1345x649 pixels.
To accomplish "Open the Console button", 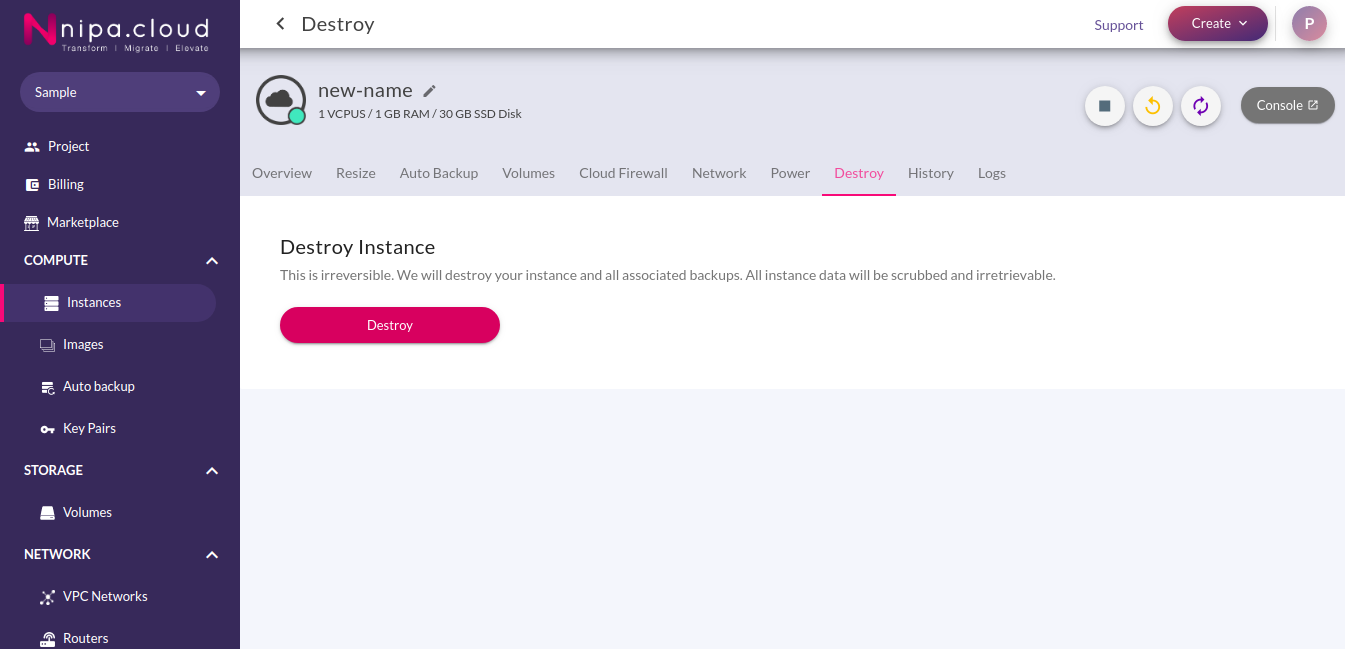I will 1288,105.
